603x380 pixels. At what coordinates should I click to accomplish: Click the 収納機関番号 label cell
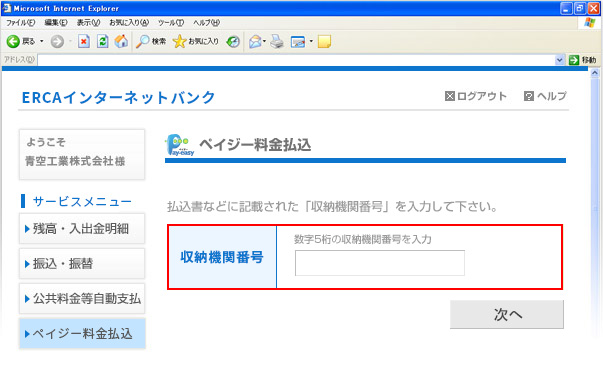pos(222,257)
